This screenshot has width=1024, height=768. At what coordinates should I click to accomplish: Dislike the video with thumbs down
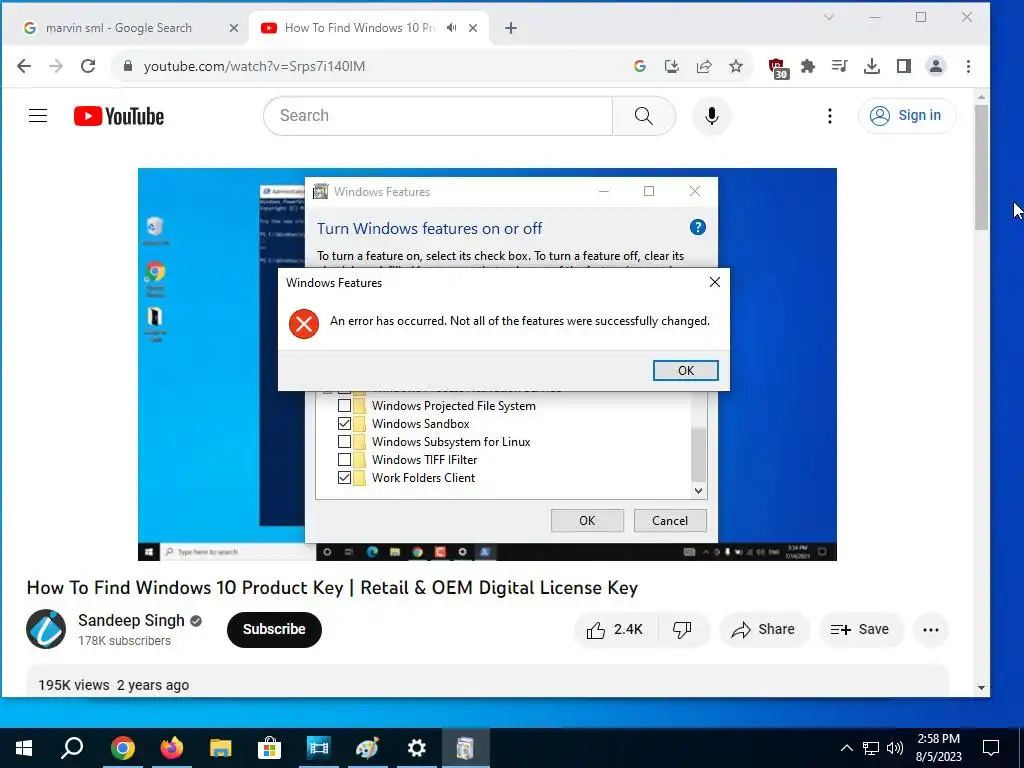(x=682, y=630)
